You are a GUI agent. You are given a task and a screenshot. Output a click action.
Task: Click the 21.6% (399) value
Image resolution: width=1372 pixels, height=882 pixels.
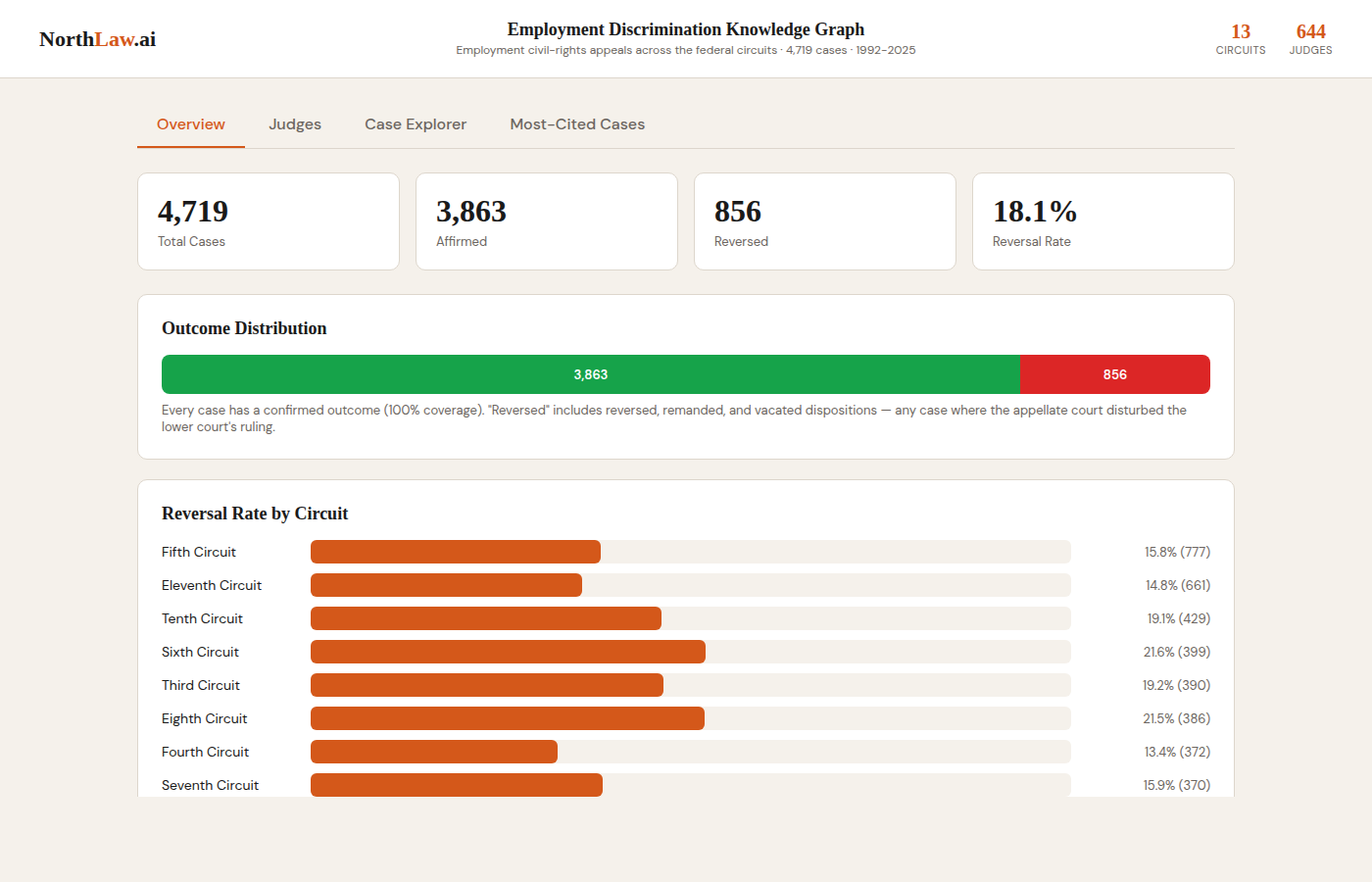[x=1177, y=652]
